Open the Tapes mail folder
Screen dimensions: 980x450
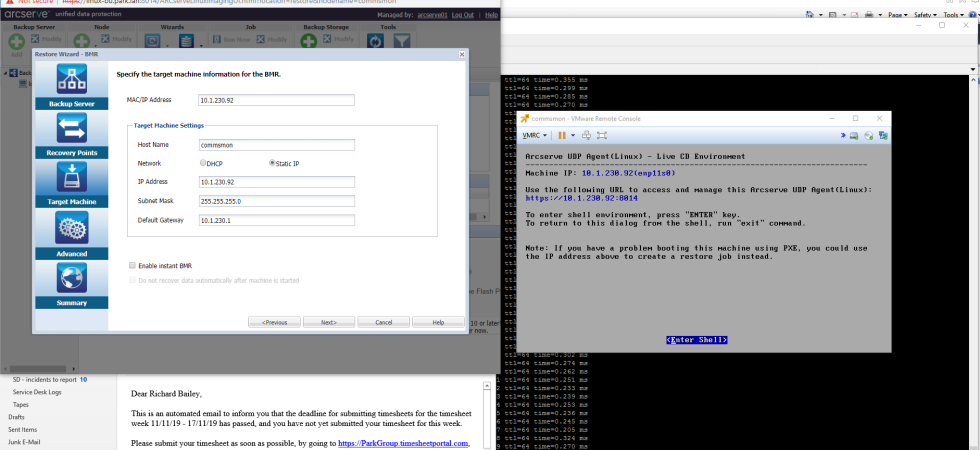[21, 404]
